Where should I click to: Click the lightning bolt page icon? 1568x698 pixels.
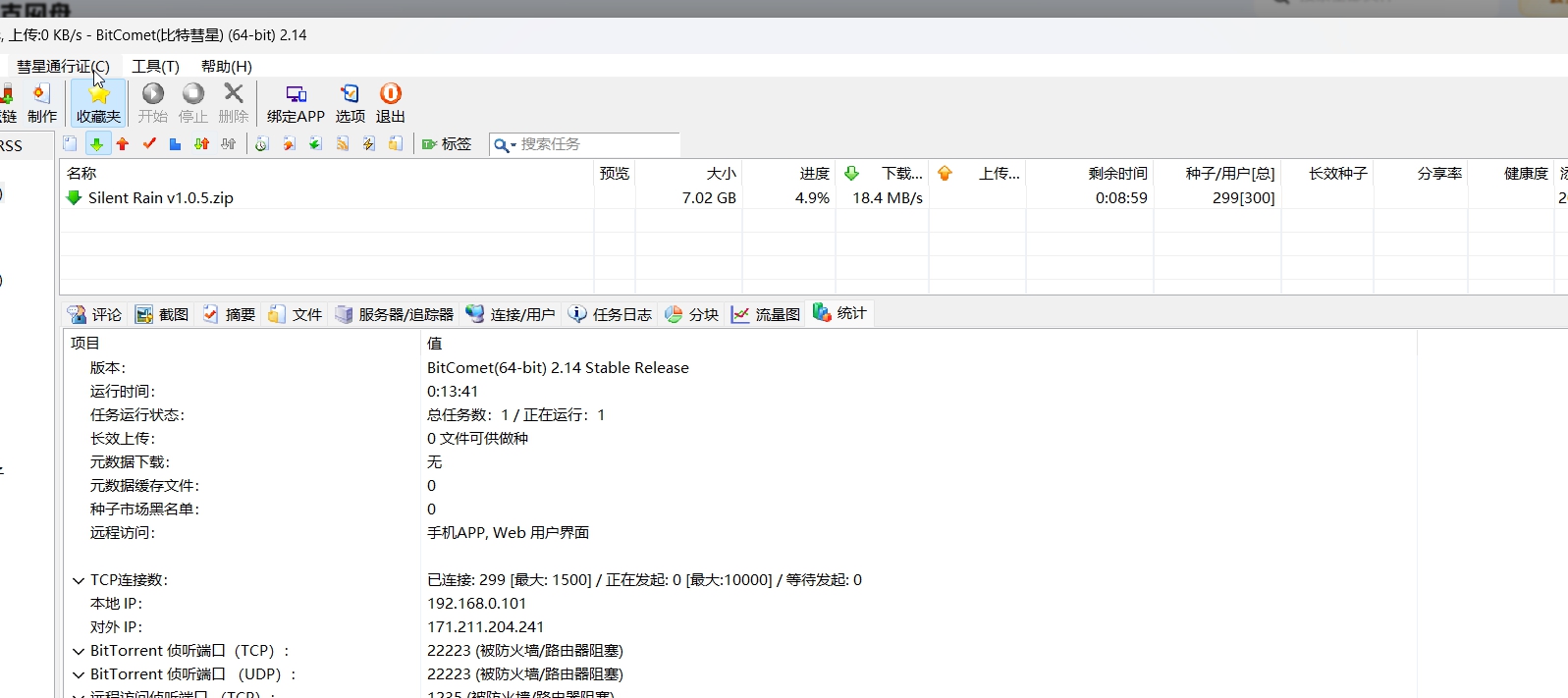point(368,144)
